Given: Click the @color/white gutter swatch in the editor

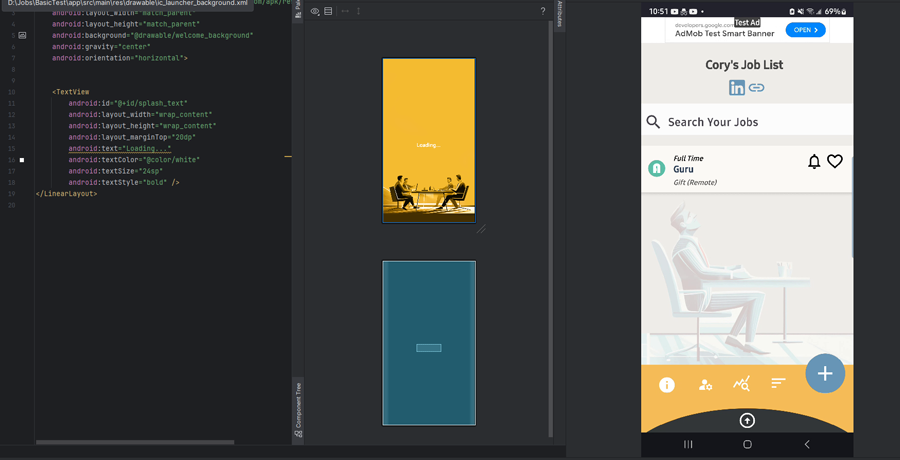Looking at the screenshot, I should (22, 160).
